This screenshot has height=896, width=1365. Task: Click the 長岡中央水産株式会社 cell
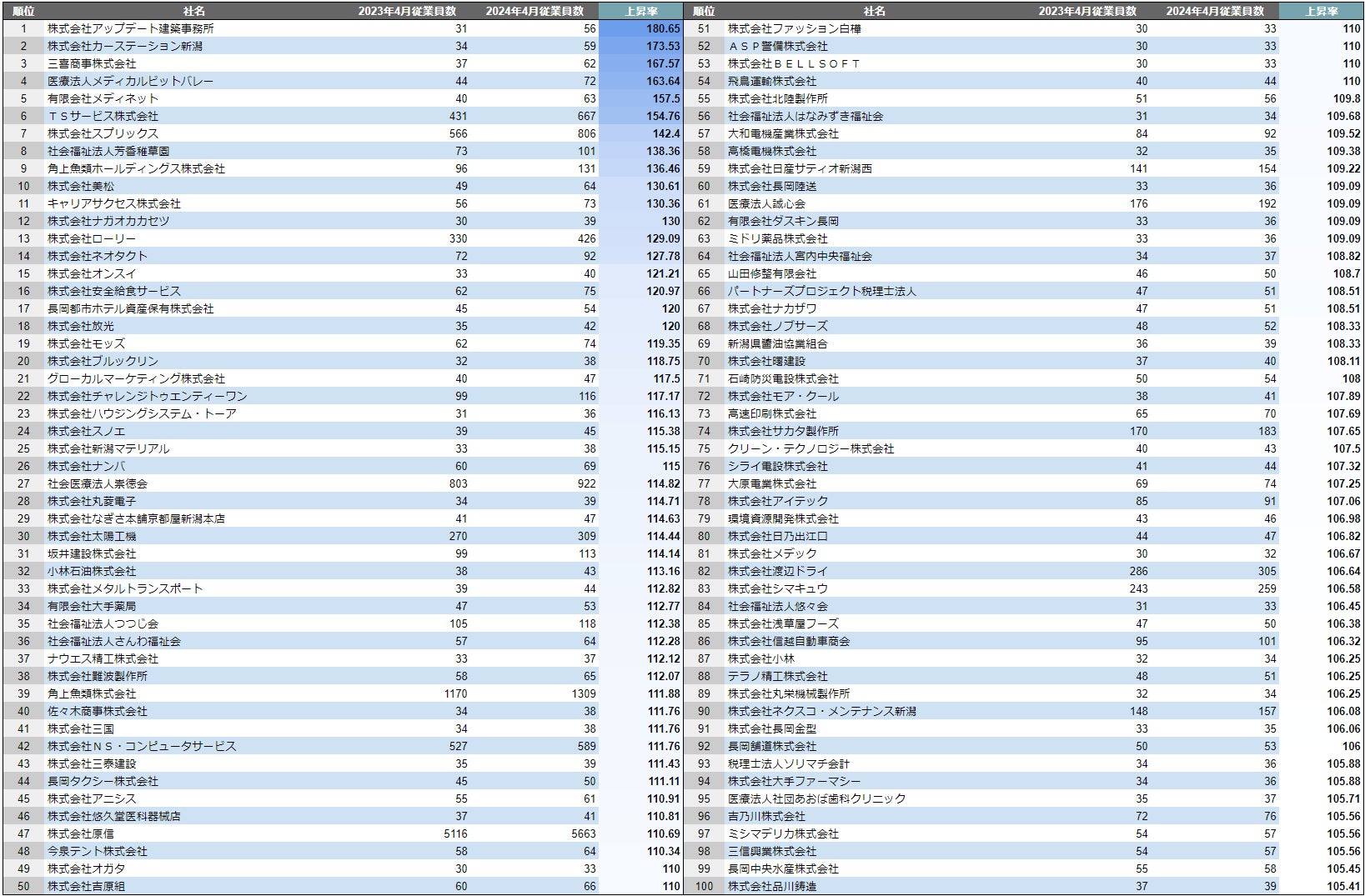[782, 868]
